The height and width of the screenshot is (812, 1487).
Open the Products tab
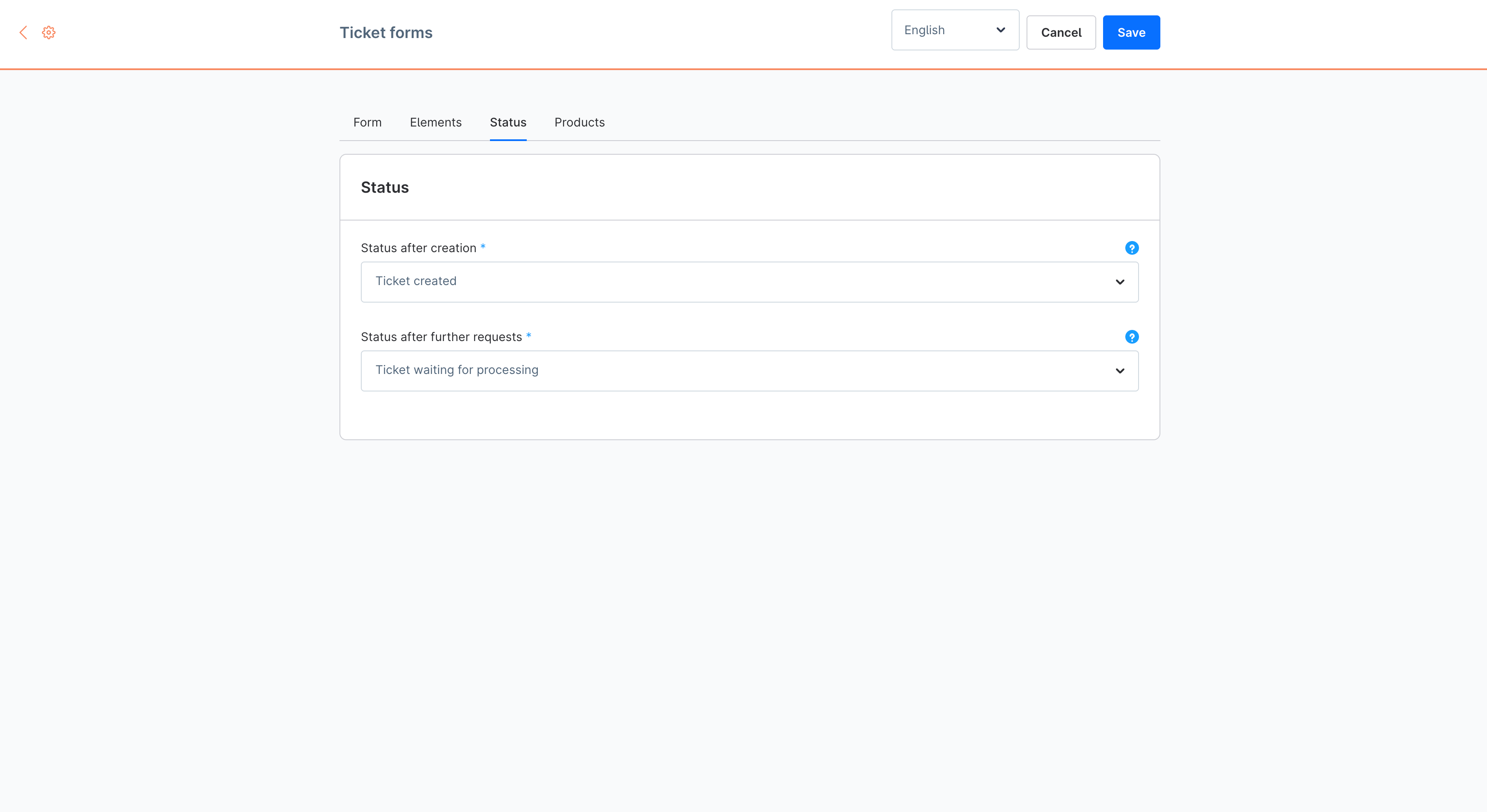[580, 122]
